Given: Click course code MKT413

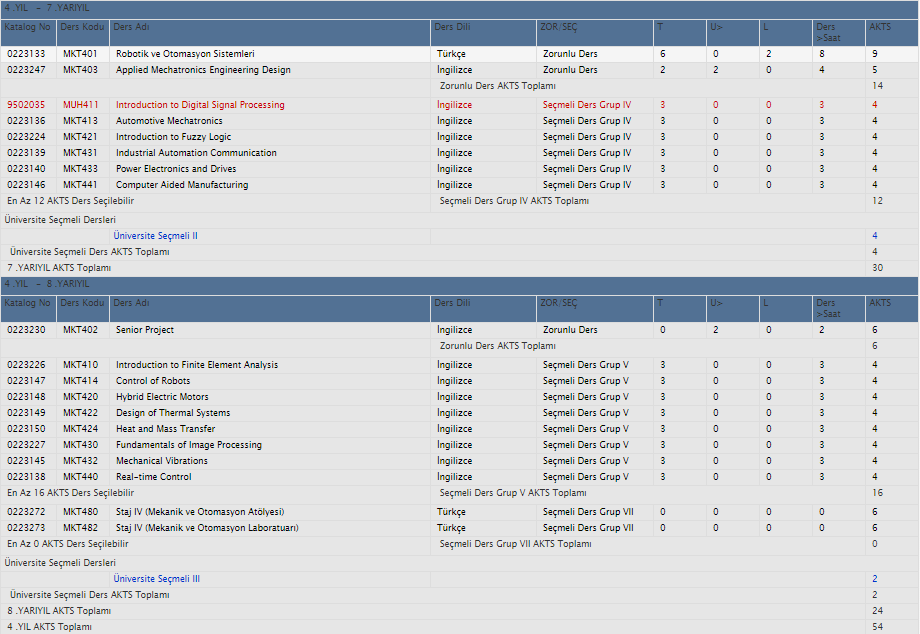Looking at the screenshot, I should point(80,121).
